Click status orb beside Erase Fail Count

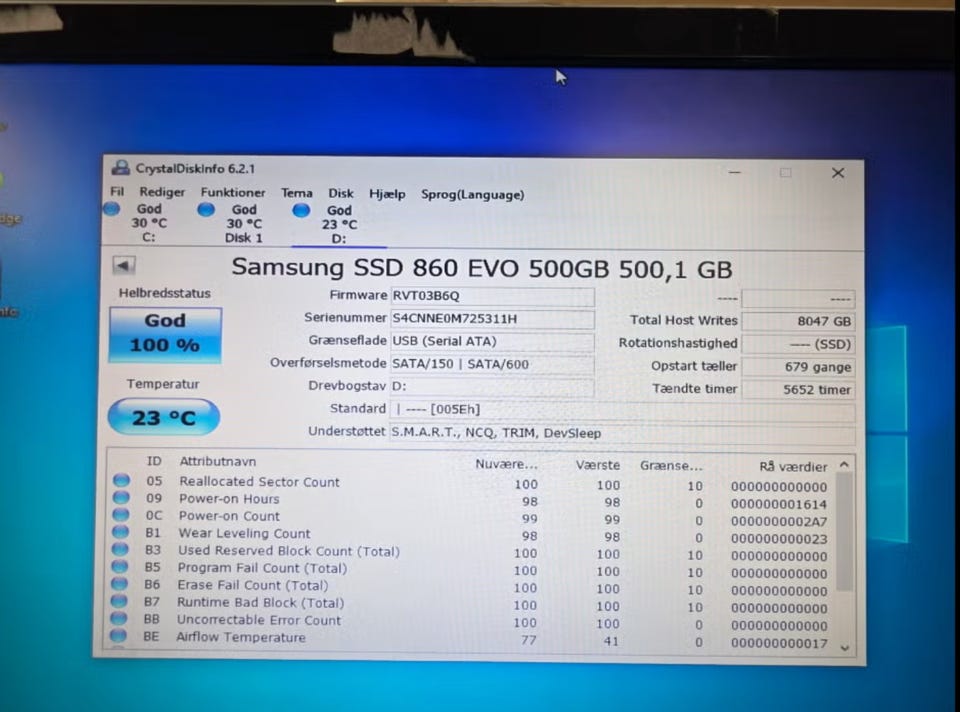click(119, 583)
